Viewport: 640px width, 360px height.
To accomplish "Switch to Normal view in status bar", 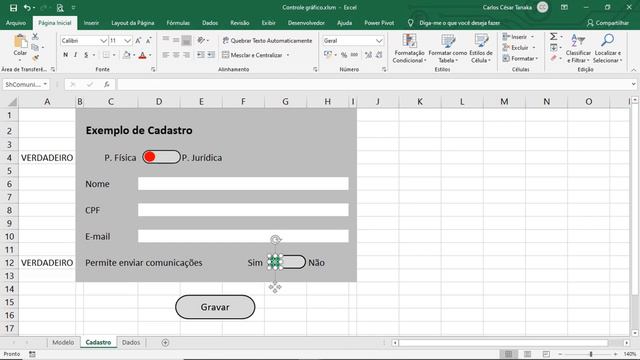I will [x=509, y=354].
